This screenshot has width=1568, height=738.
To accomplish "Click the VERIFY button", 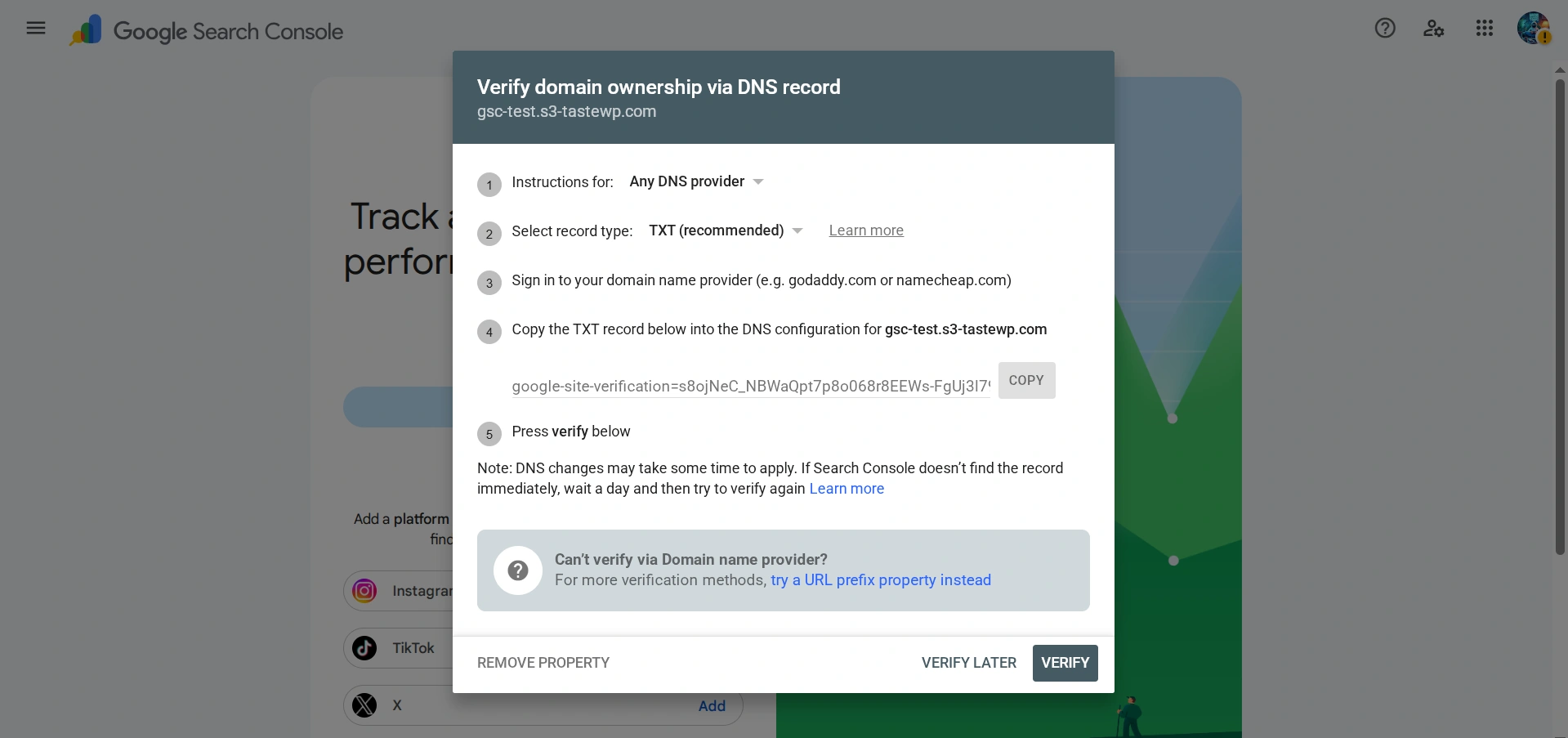I will pyautogui.click(x=1065, y=663).
